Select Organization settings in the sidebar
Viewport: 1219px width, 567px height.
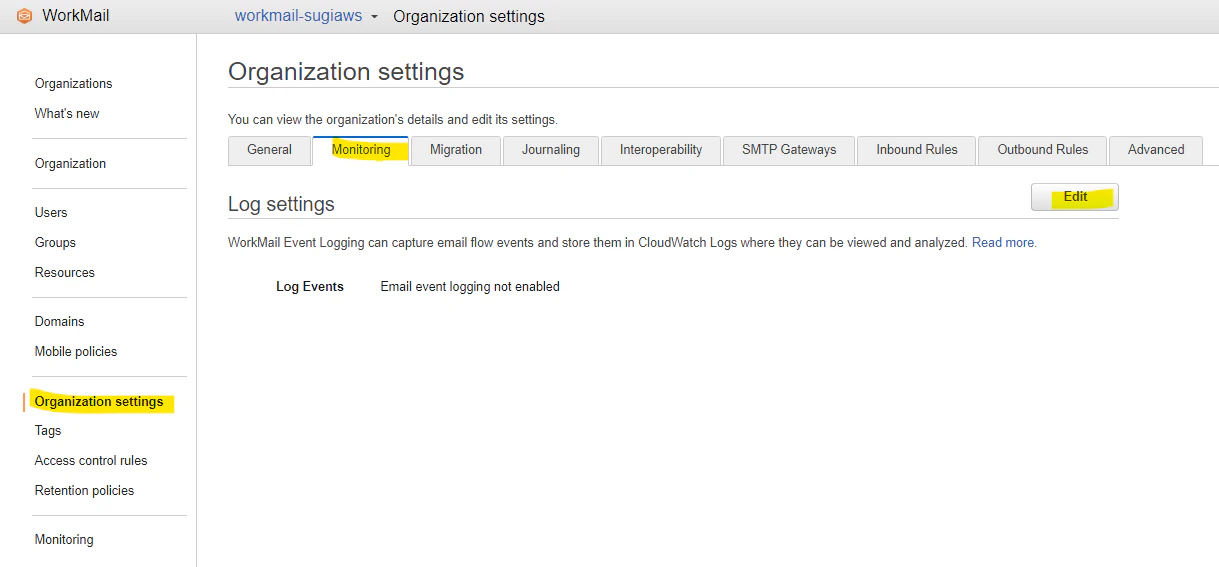point(99,402)
